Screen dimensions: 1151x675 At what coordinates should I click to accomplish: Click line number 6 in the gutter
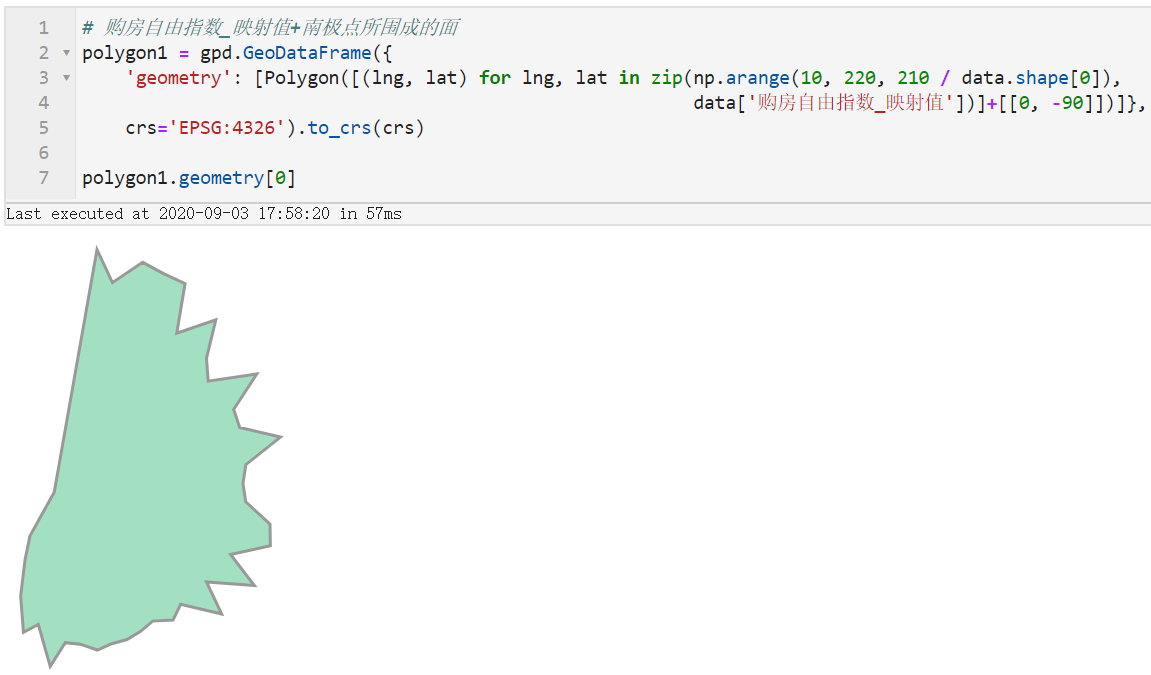point(43,153)
